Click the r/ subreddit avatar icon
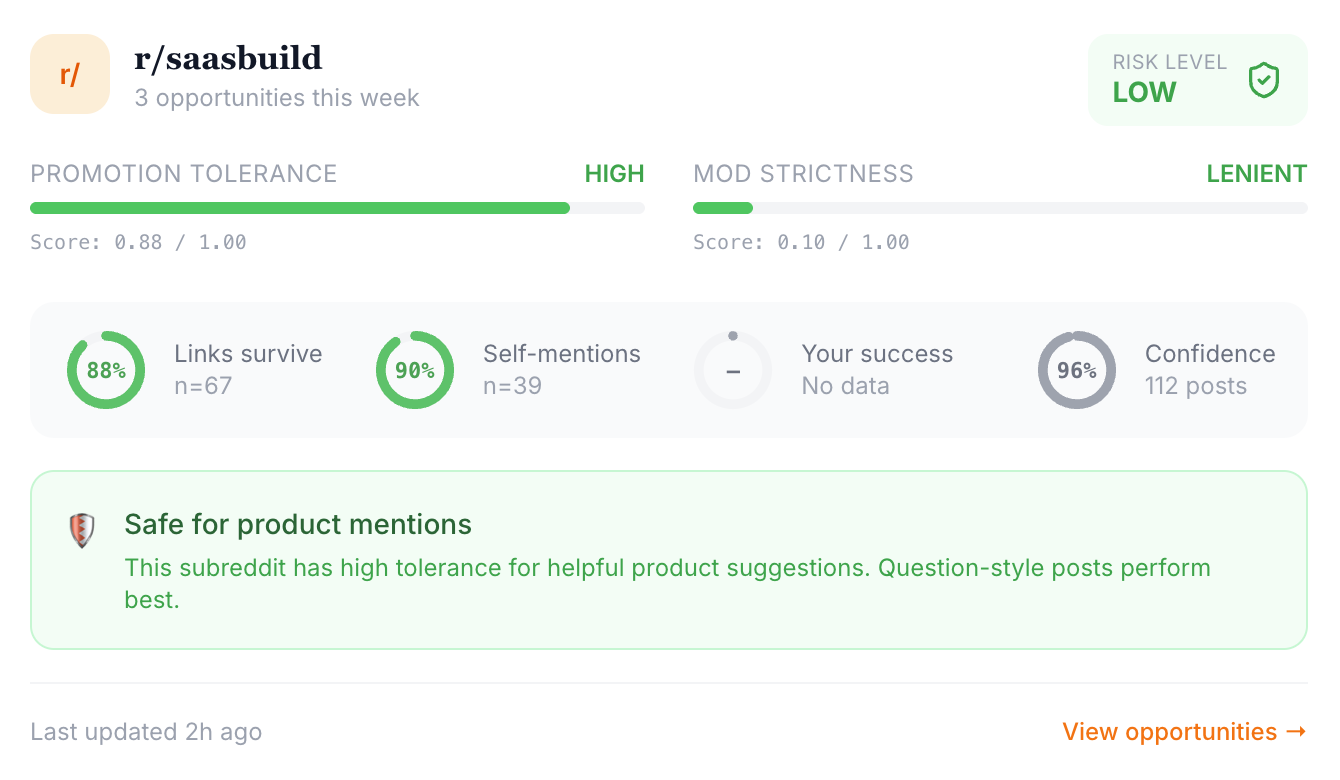Image resolution: width=1340 pixels, height=780 pixels. (70, 74)
